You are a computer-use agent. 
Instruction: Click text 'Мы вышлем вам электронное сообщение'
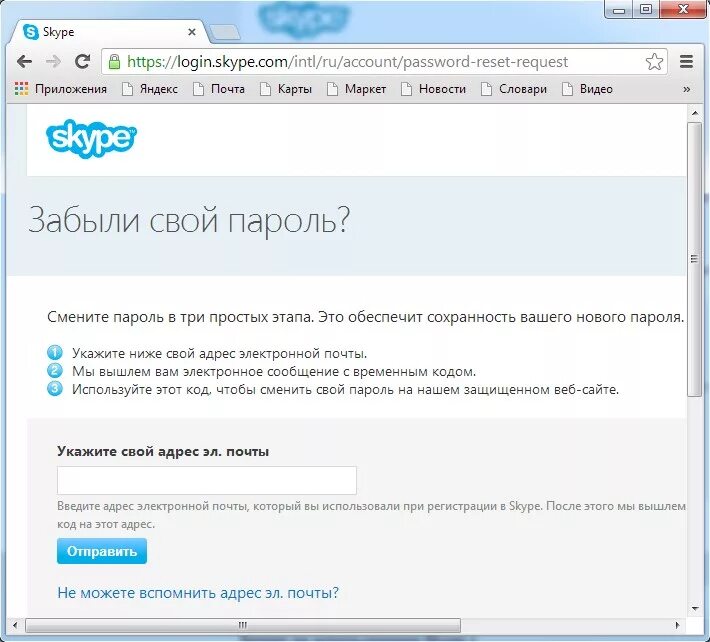pos(207,372)
